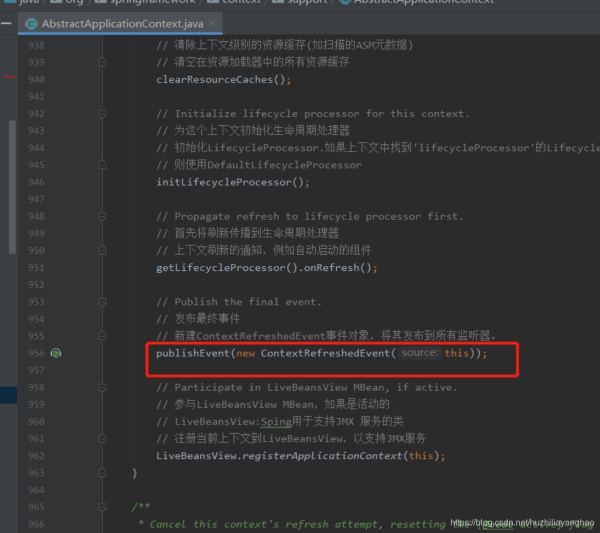This screenshot has width=600, height=533.
Task: Click the 'new' keyword on line 956
Action: 245,353
